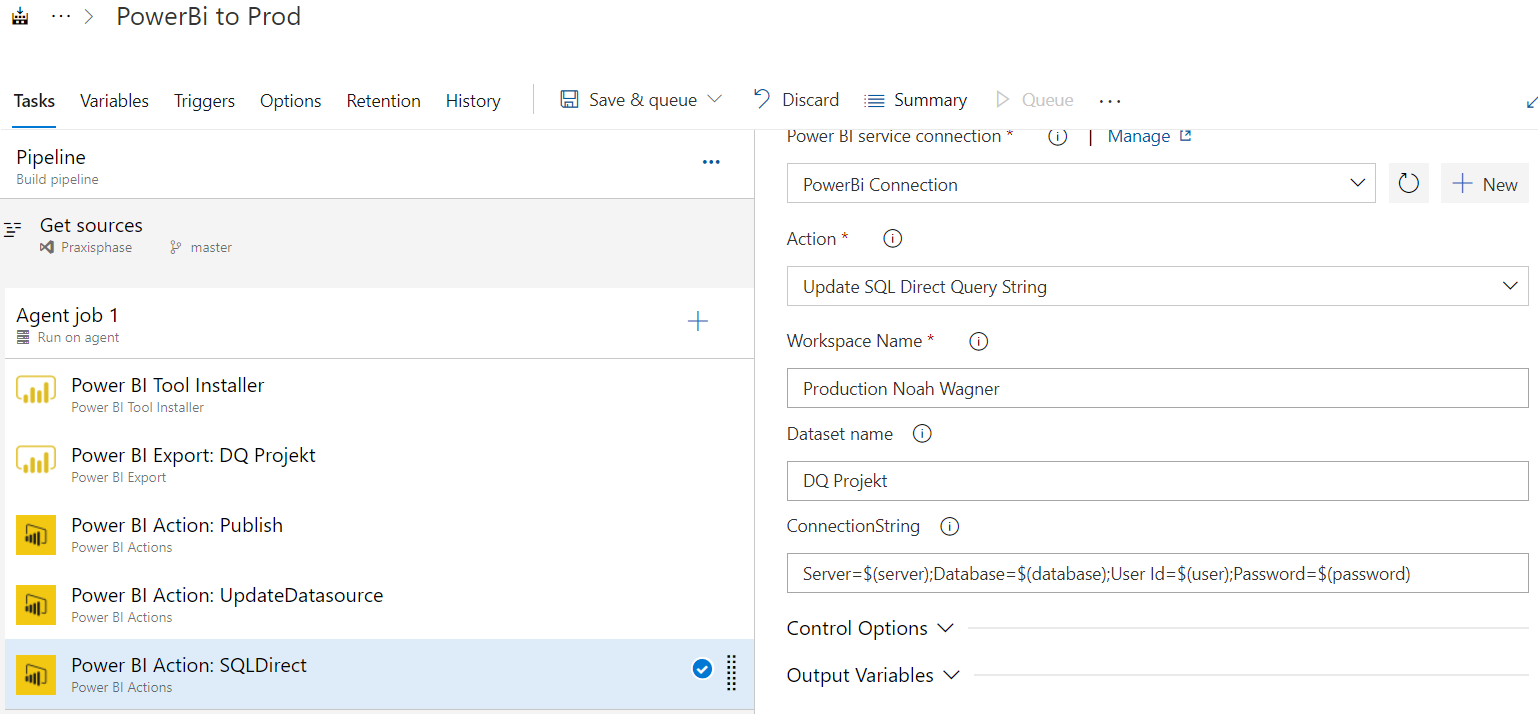This screenshot has width=1538, height=714.
Task: Click the Manage link for service connections
Action: pos(1139,136)
